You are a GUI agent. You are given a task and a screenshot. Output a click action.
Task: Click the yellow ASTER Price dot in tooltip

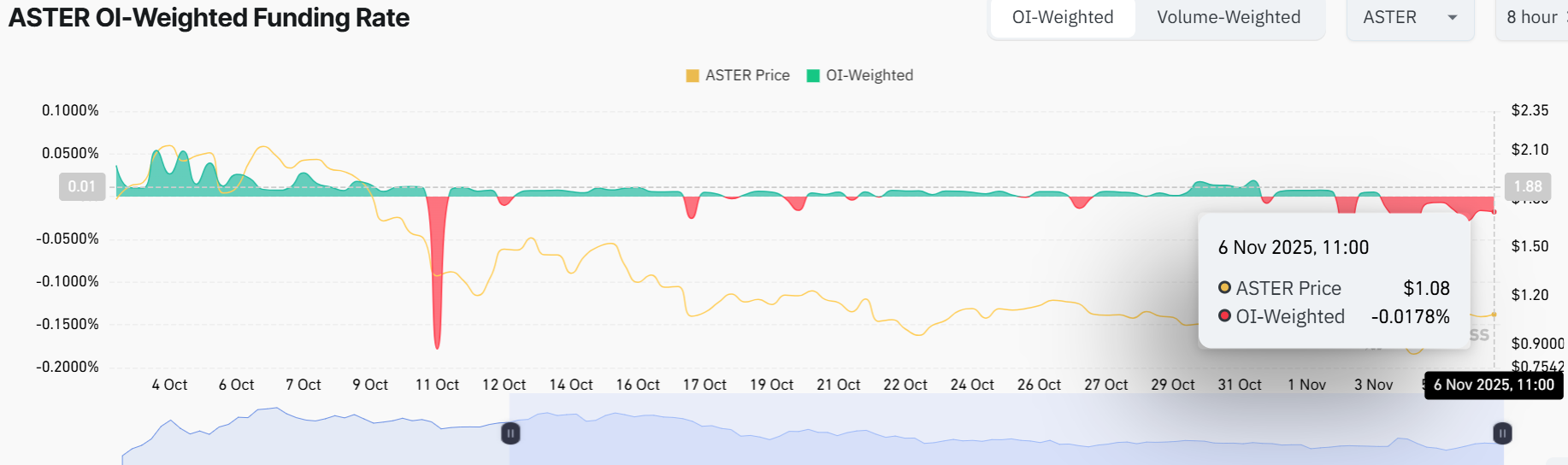(1225, 288)
